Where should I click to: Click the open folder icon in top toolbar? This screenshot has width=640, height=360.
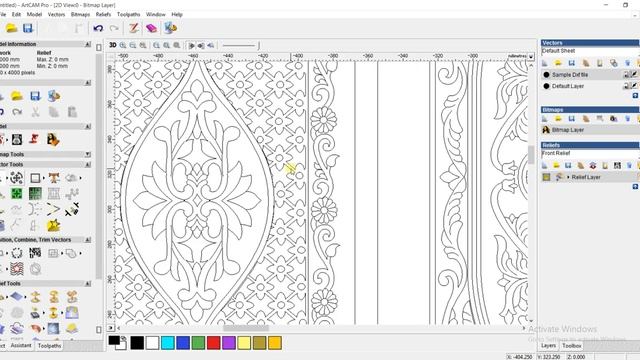click(x=11, y=28)
